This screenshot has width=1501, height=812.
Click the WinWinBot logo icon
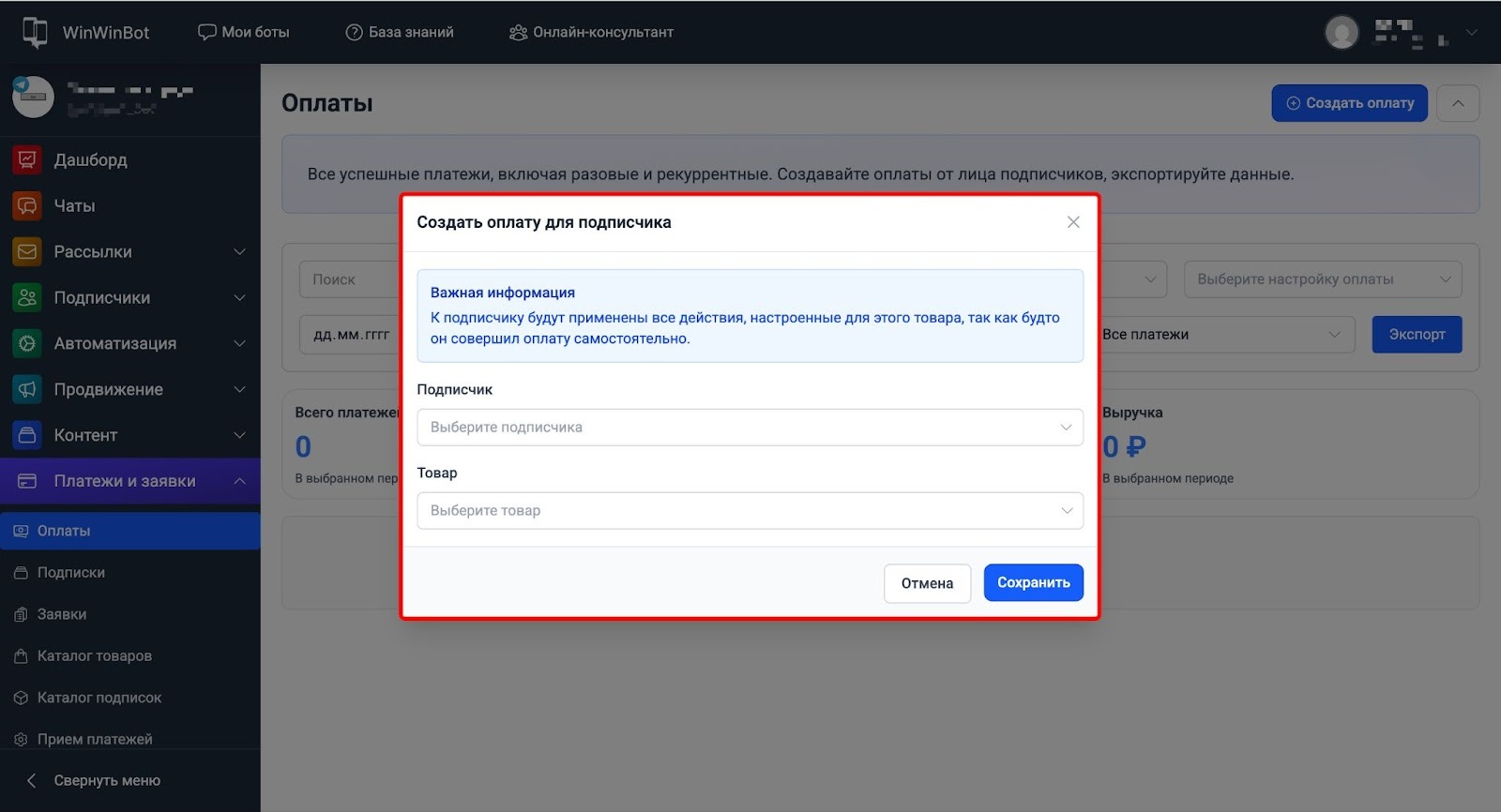coord(35,32)
